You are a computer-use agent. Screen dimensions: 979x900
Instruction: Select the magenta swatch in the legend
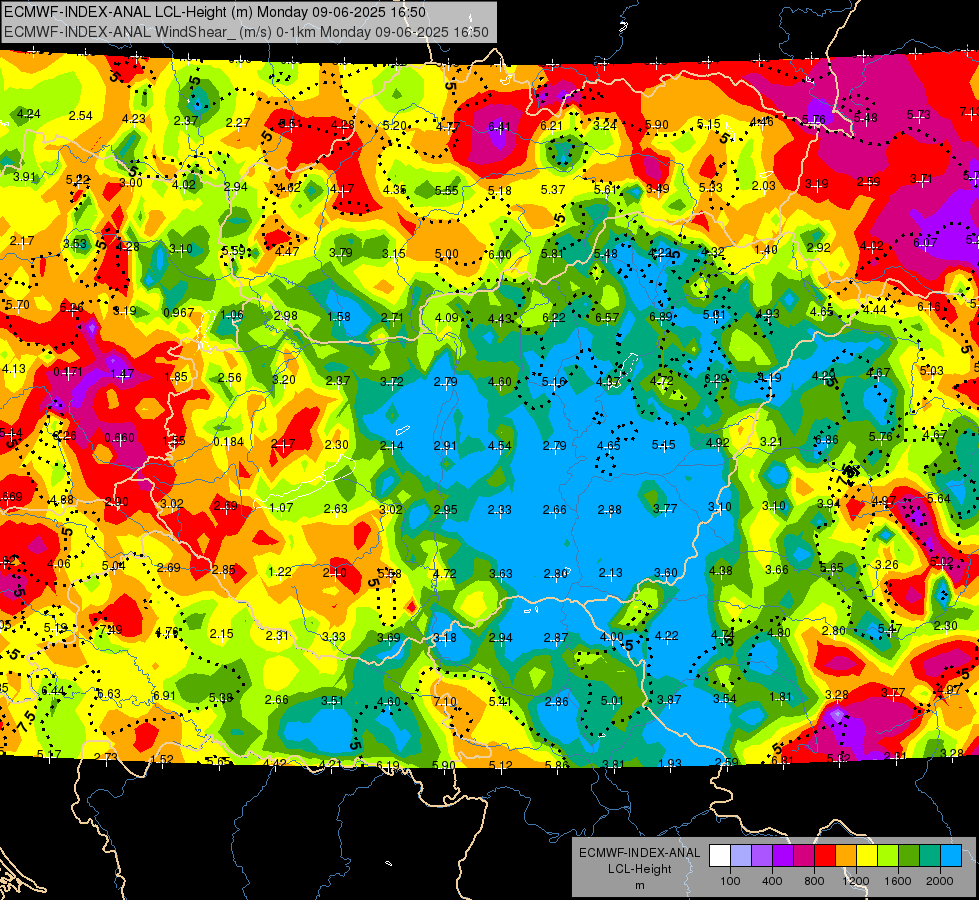coord(804,856)
